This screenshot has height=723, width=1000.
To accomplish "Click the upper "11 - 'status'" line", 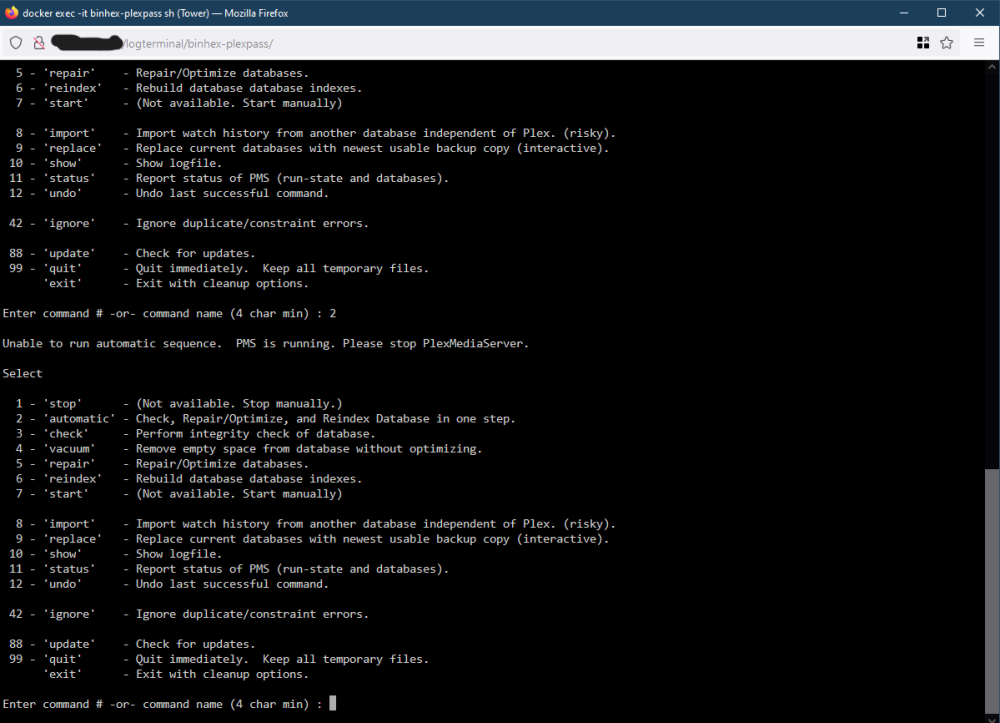I will coord(229,178).
